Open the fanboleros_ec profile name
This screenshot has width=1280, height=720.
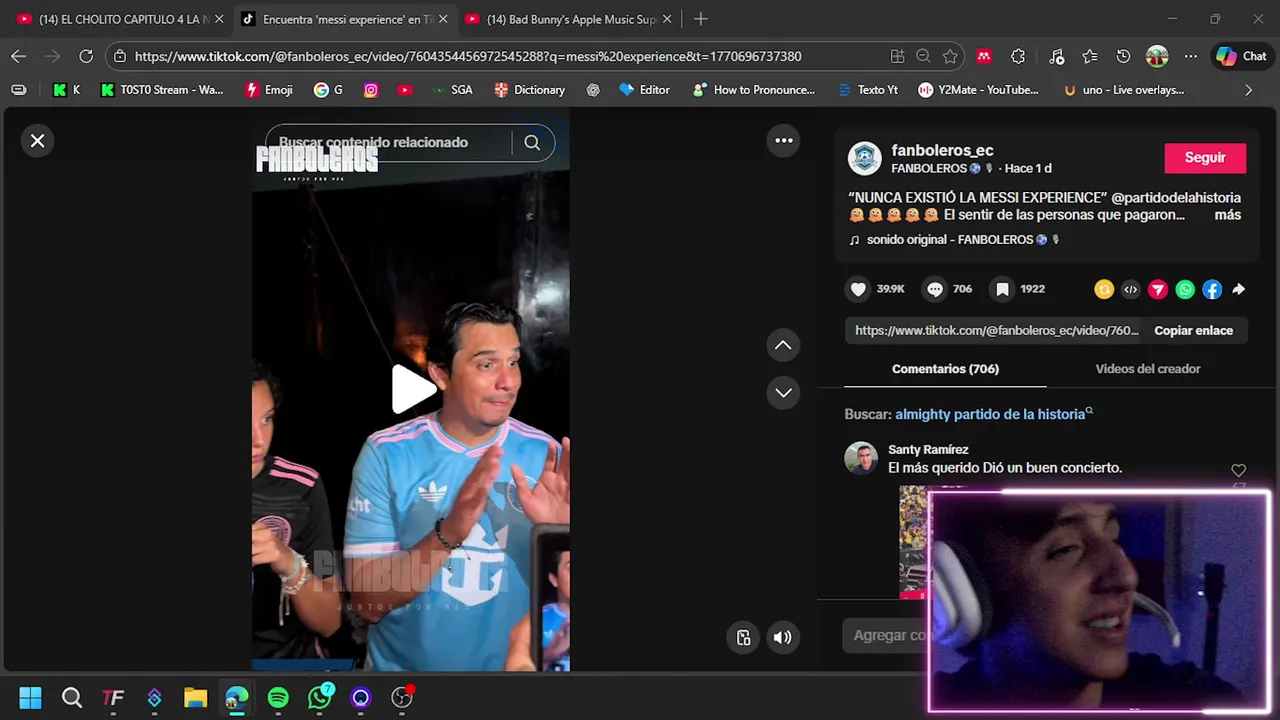click(x=942, y=150)
